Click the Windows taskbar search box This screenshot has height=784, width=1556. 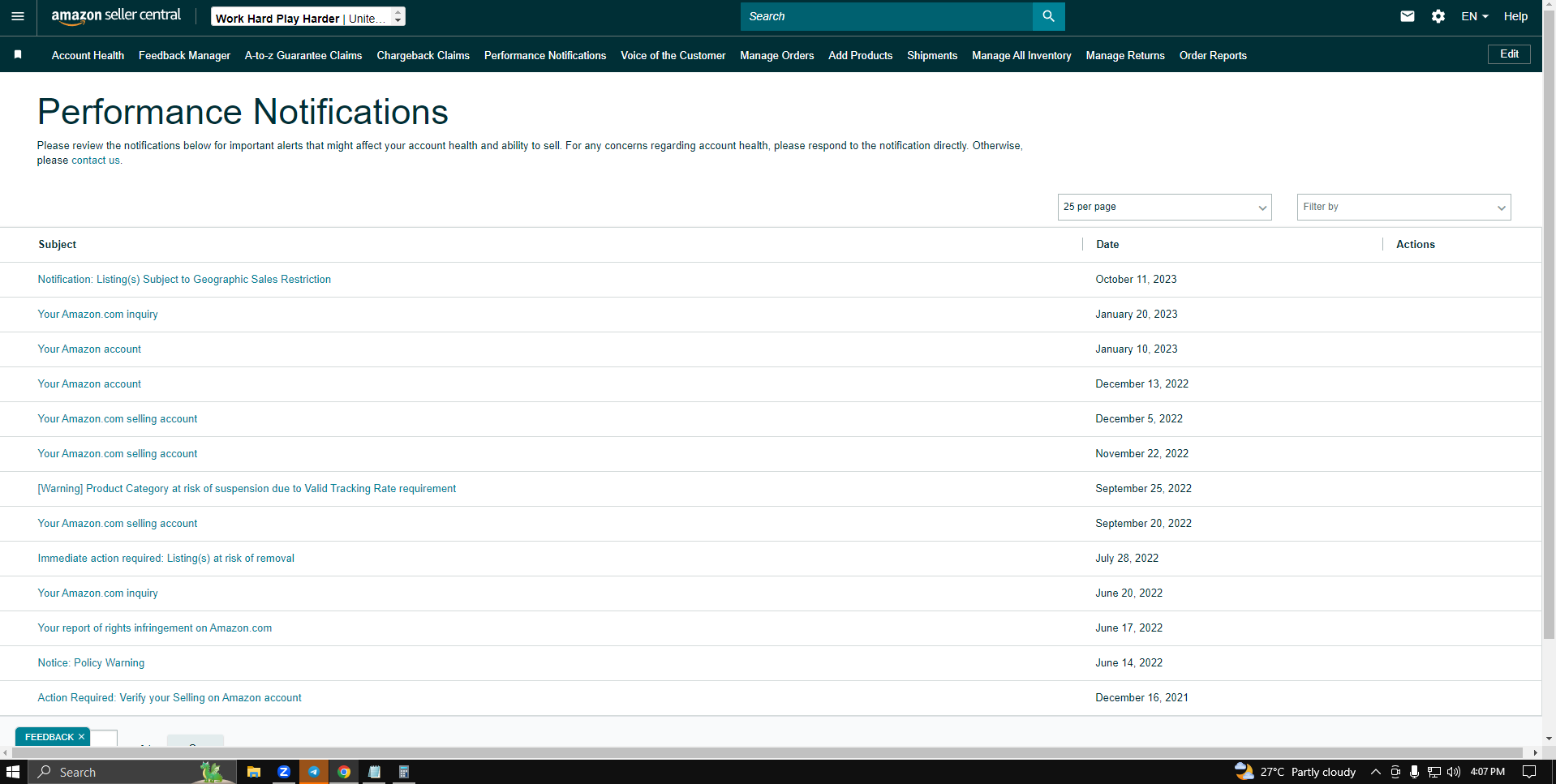click(132, 772)
